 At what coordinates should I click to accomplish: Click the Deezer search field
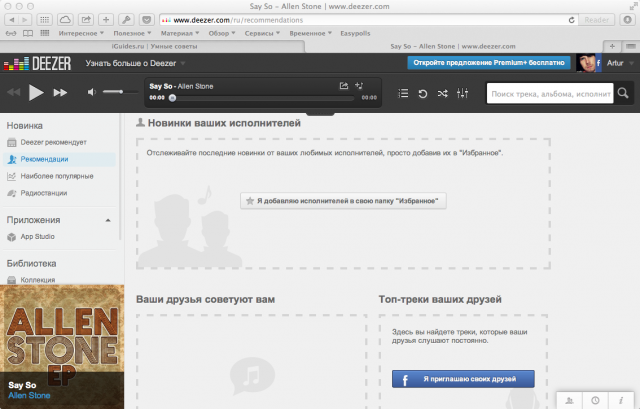tap(550, 93)
